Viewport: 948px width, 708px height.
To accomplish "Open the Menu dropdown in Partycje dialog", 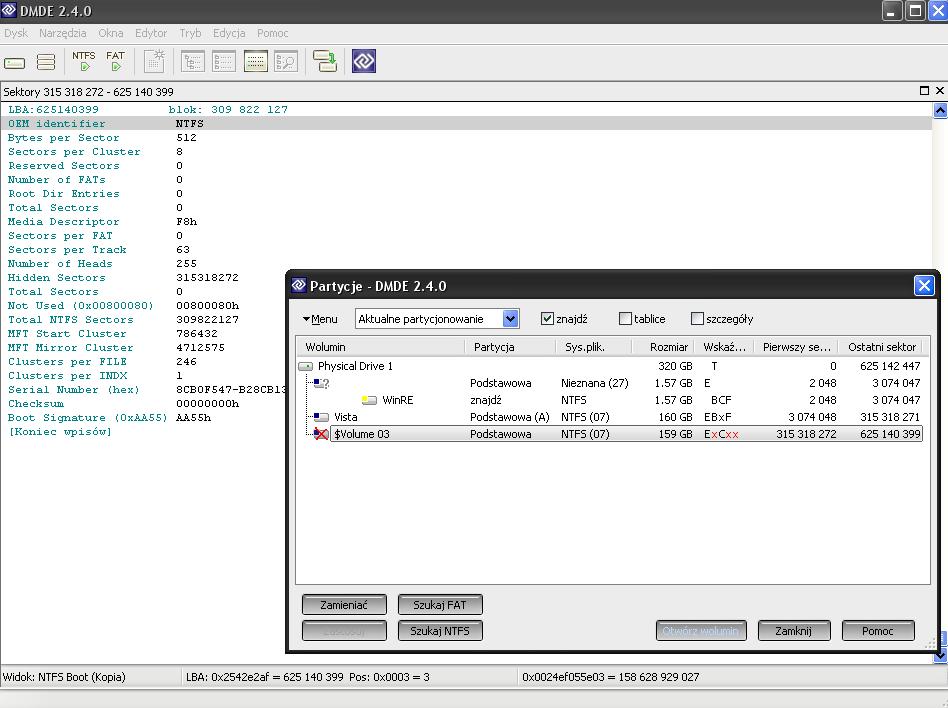I will (x=320, y=319).
